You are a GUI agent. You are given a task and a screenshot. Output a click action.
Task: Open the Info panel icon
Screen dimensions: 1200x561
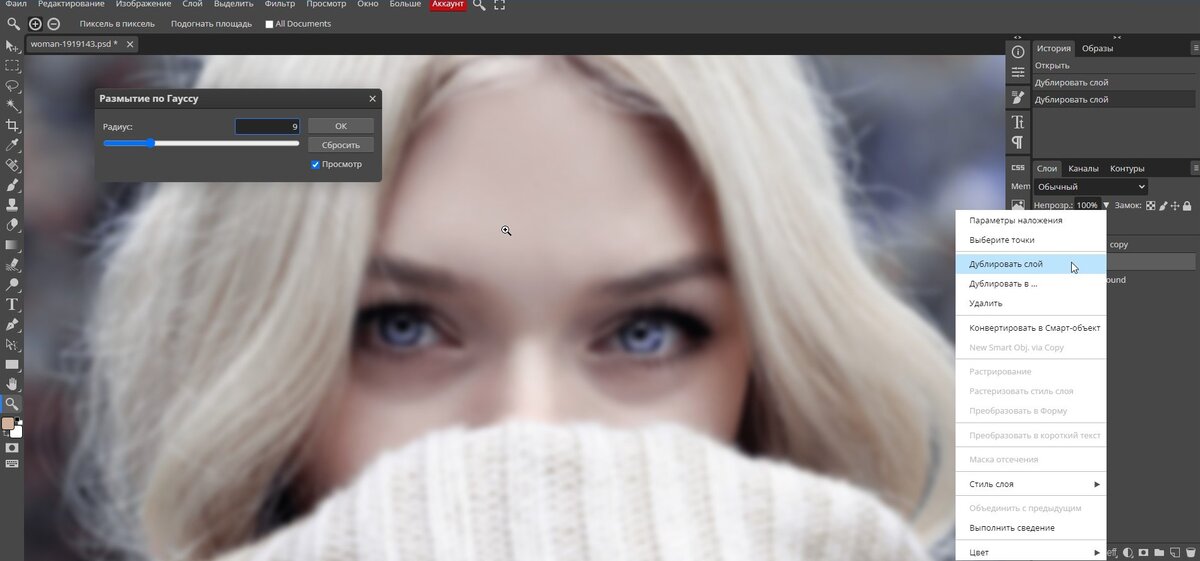click(1018, 51)
